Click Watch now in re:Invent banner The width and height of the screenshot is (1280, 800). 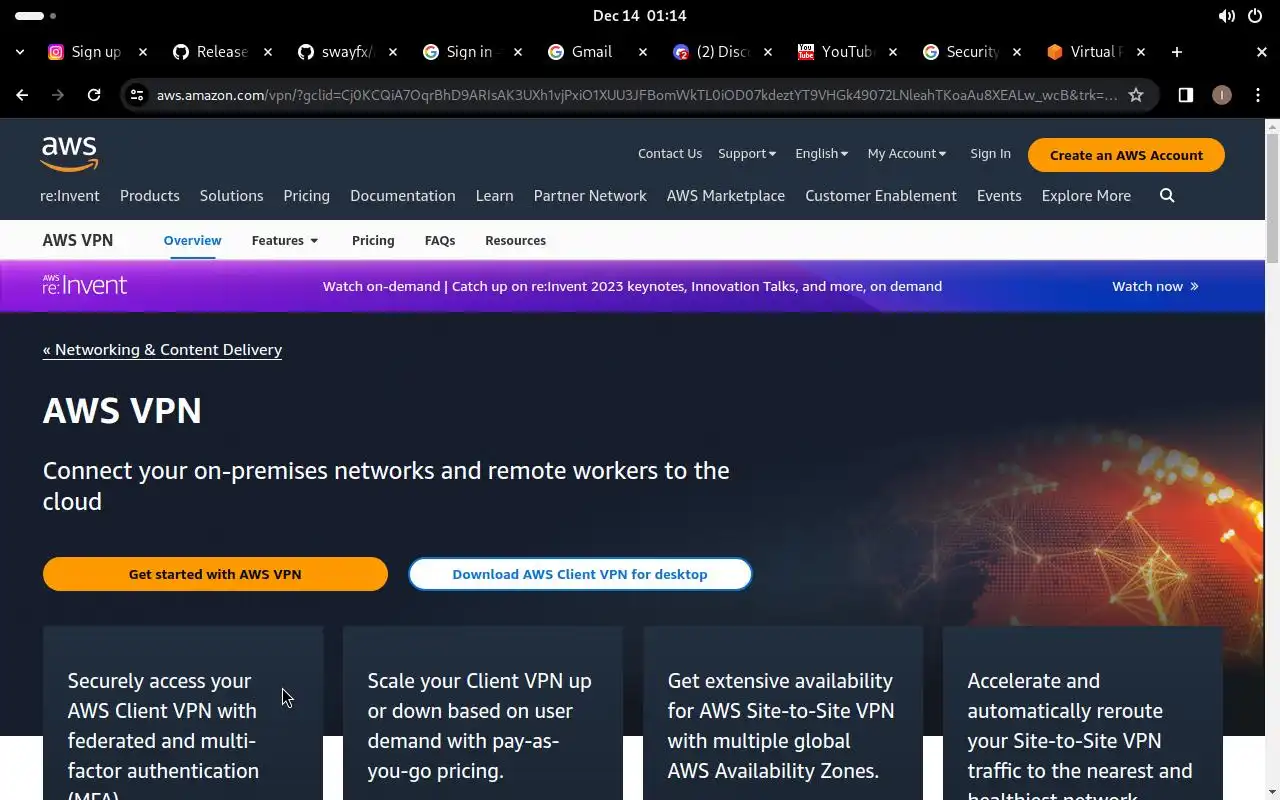1155,286
